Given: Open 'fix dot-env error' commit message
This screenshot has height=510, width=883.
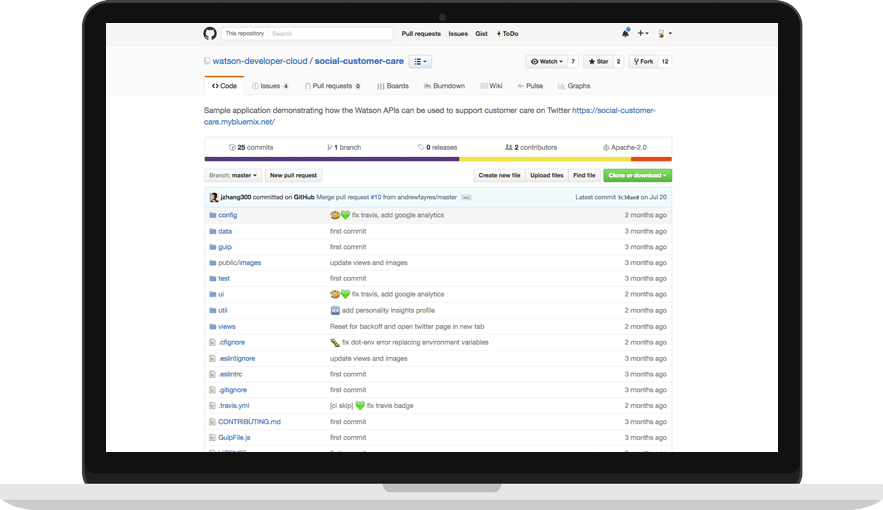Looking at the screenshot, I should coord(416,342).
